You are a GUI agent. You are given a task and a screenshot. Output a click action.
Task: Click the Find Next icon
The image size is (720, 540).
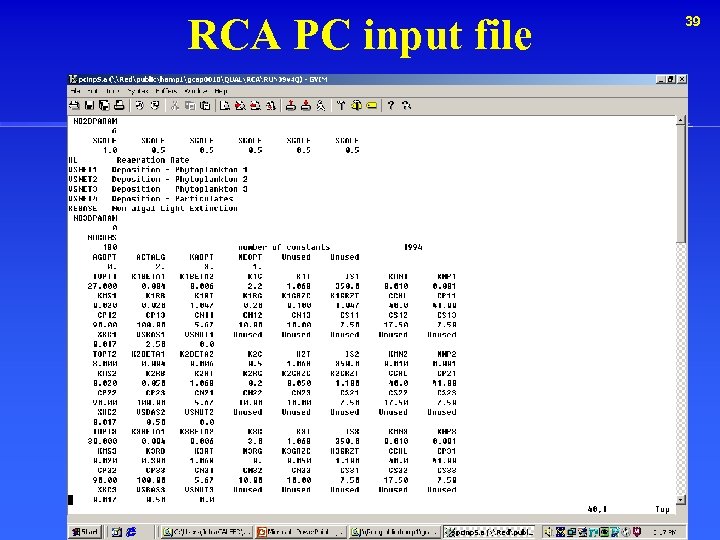240,106
